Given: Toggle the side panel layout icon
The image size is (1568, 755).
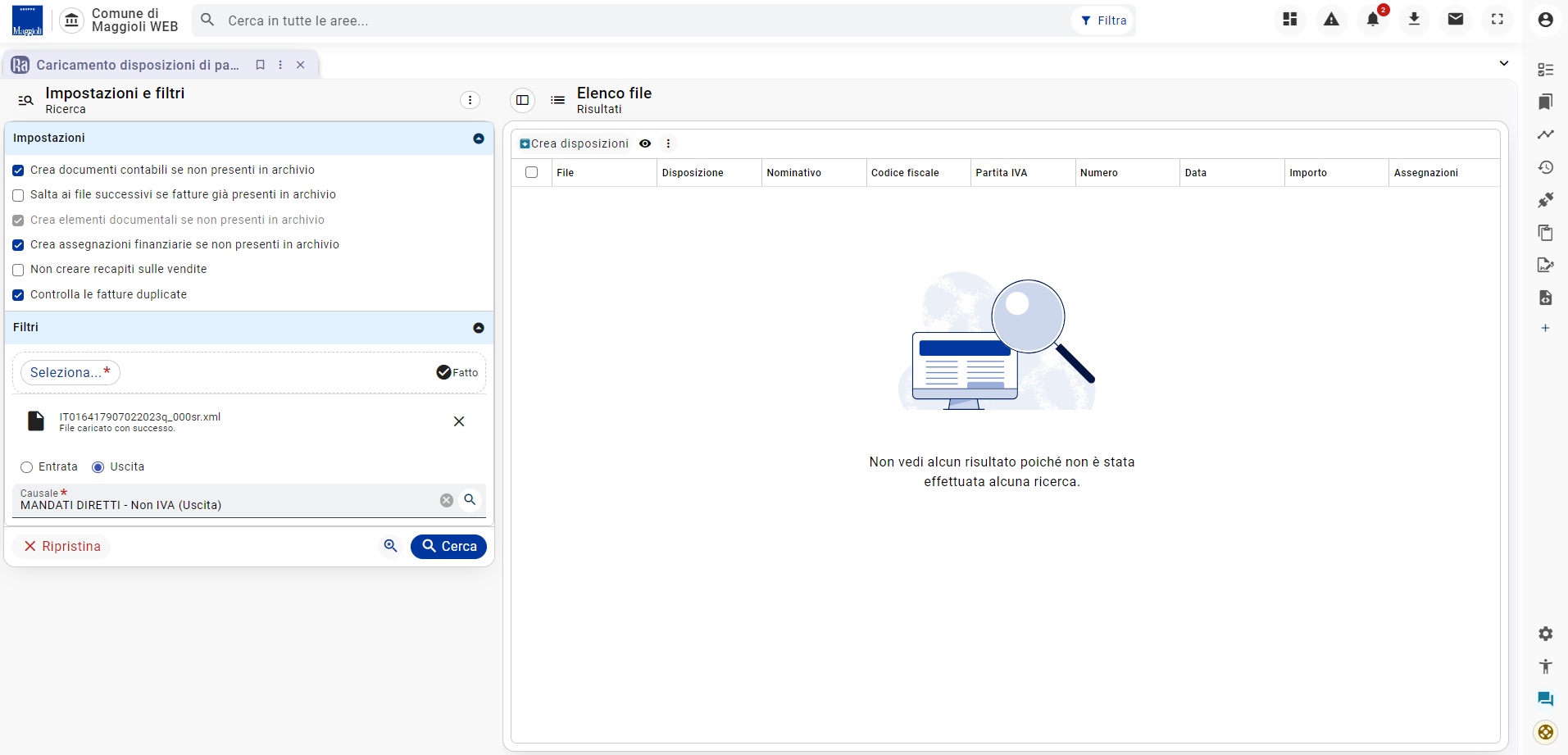Looking at the screenshot, I should [x=522, y=100].
